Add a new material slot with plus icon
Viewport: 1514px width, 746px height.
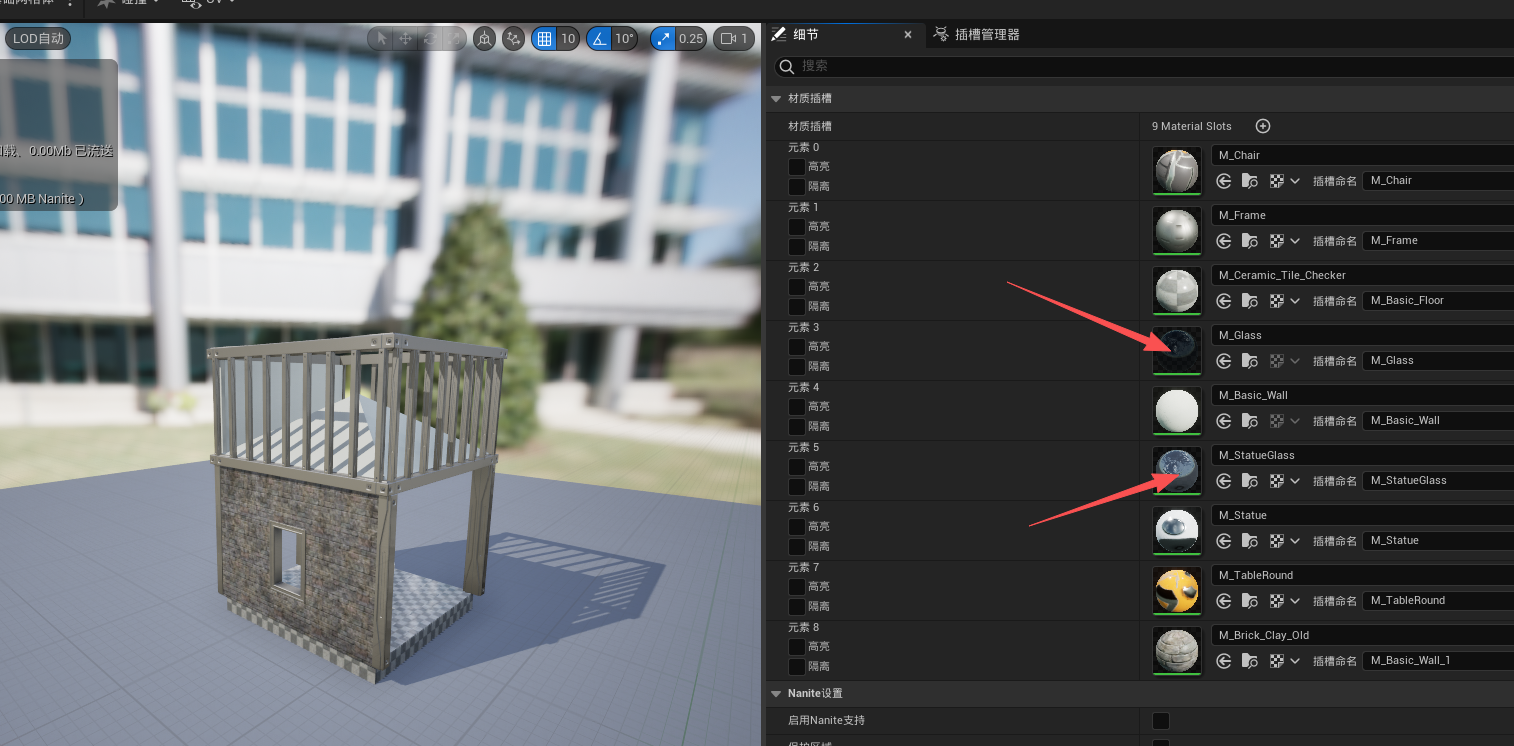pyautogui.click(x=1263, y=126)
